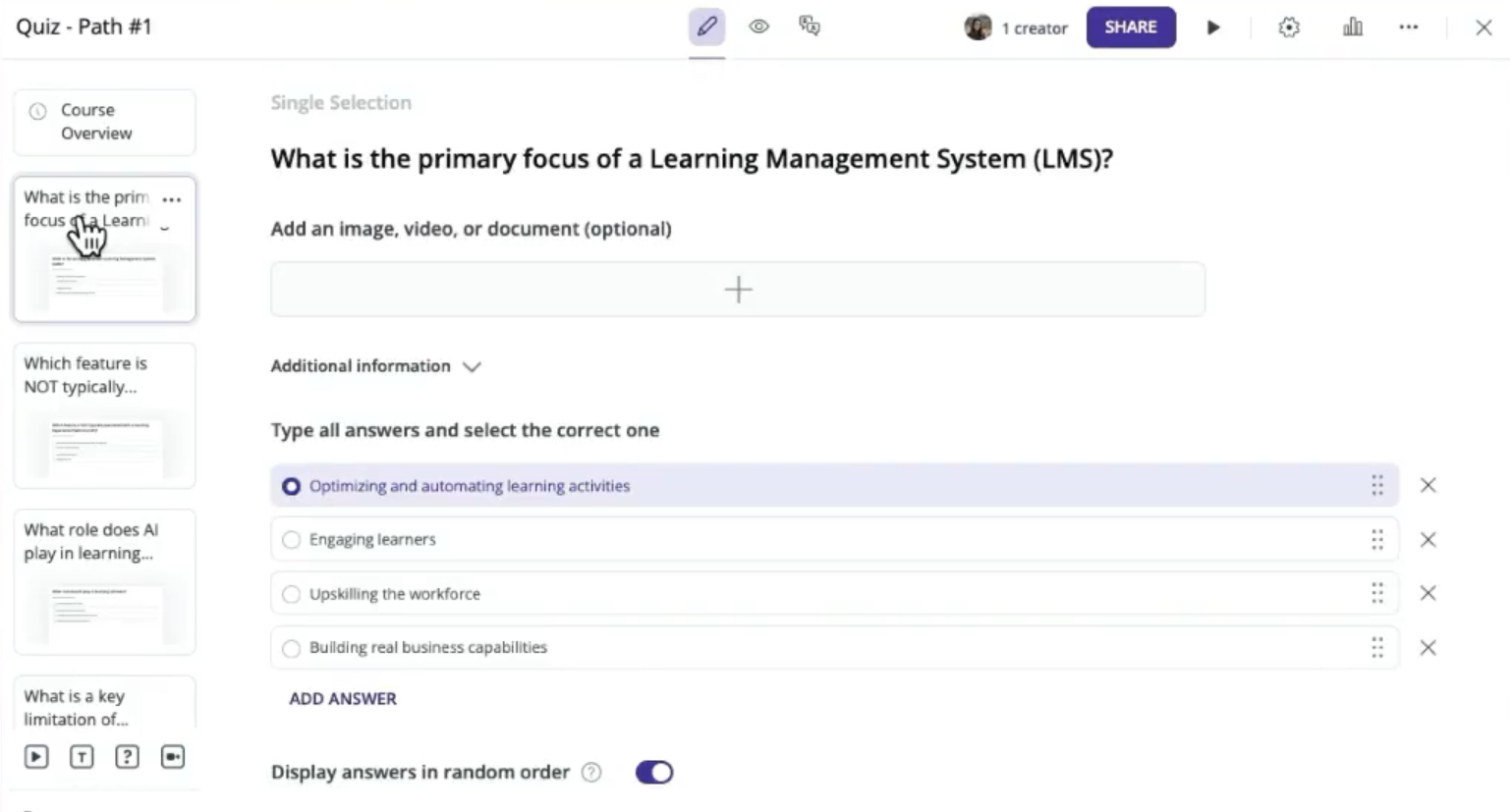Expand the Additional information section
Viewport: 1510px width, 812px height.
point(472,366)
